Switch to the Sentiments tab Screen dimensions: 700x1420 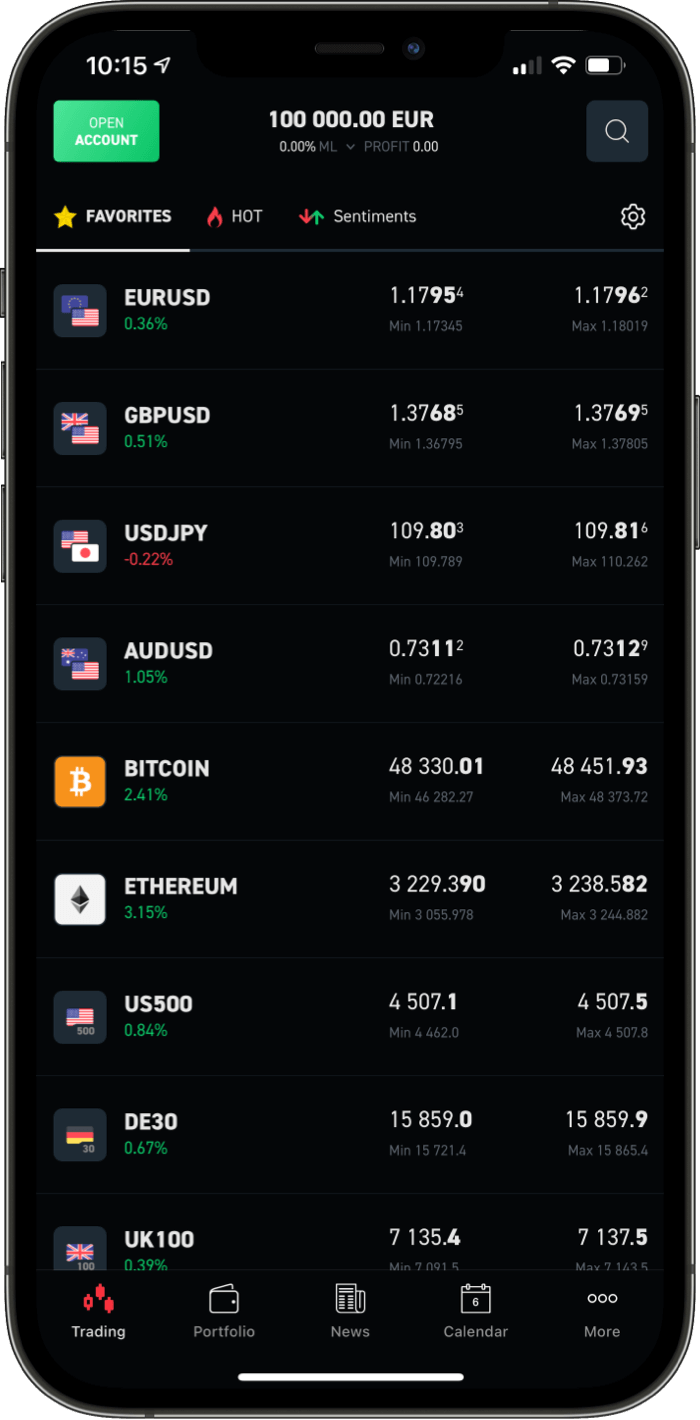click(x=358, y=217)
